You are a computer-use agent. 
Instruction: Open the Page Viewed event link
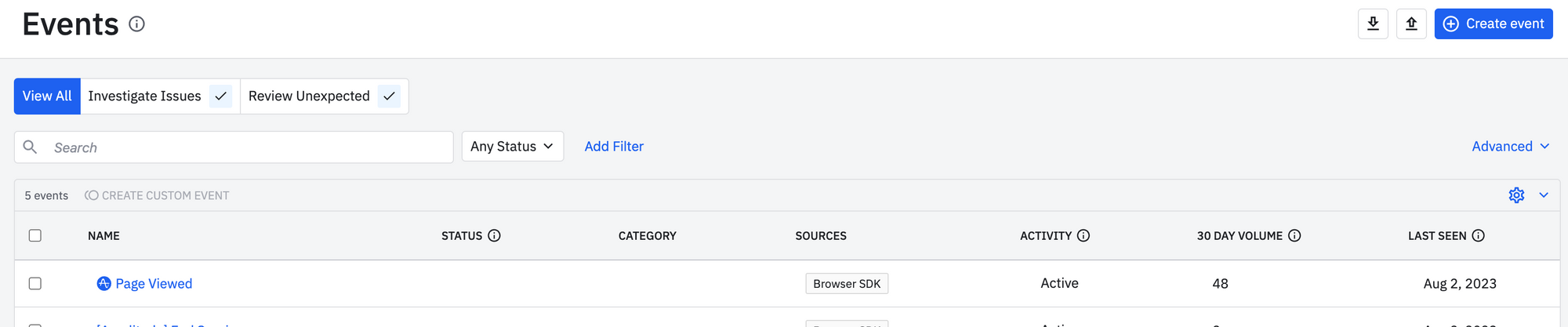(154, 284)
